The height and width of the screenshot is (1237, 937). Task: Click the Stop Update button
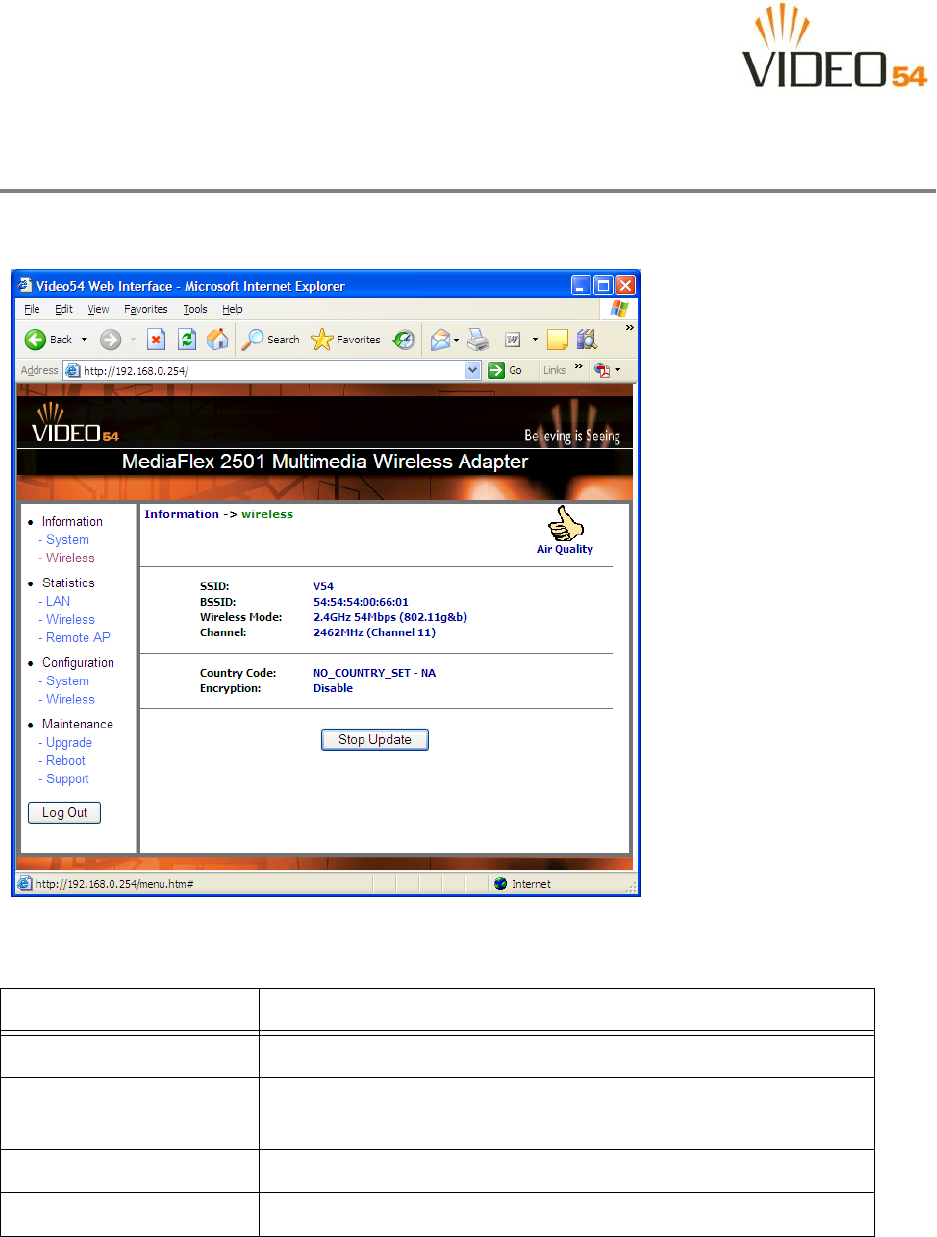point(375,740)
